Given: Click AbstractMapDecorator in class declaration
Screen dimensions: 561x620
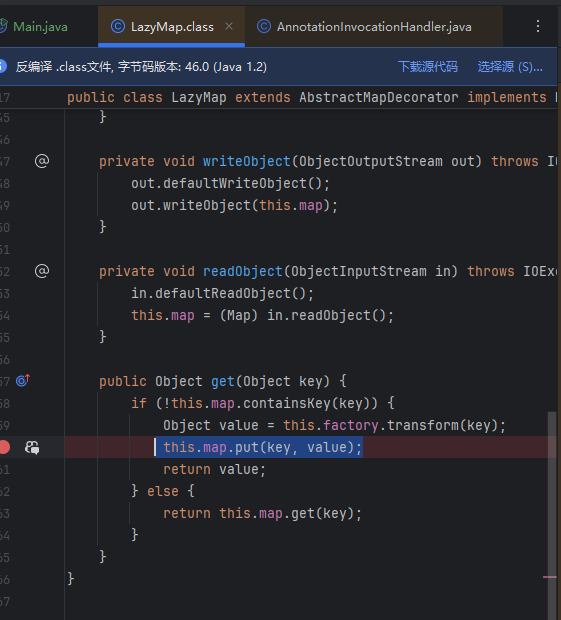Looking at the screenshot, I should coord(379,97).
